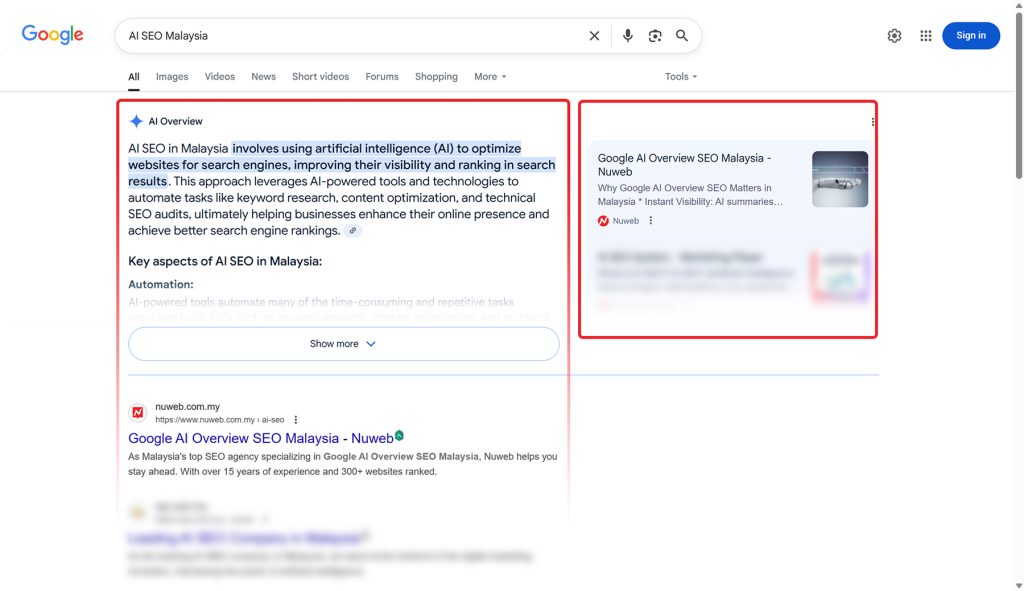Screen dimensions: 1024x591
Task: Expand AI Overview with Show more
Action: tap(344, 343)
